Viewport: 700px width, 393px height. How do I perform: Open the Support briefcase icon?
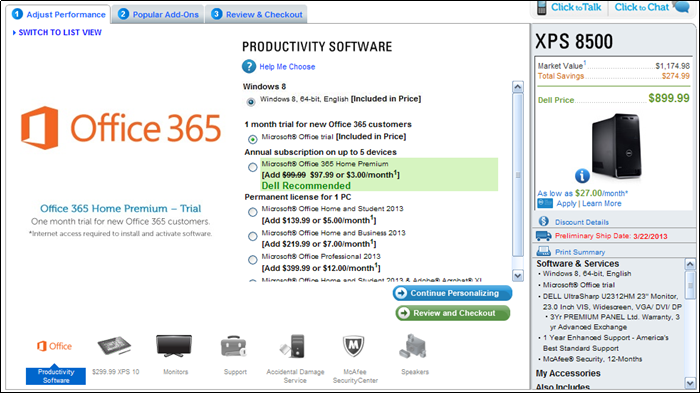[x=233, y=346]
